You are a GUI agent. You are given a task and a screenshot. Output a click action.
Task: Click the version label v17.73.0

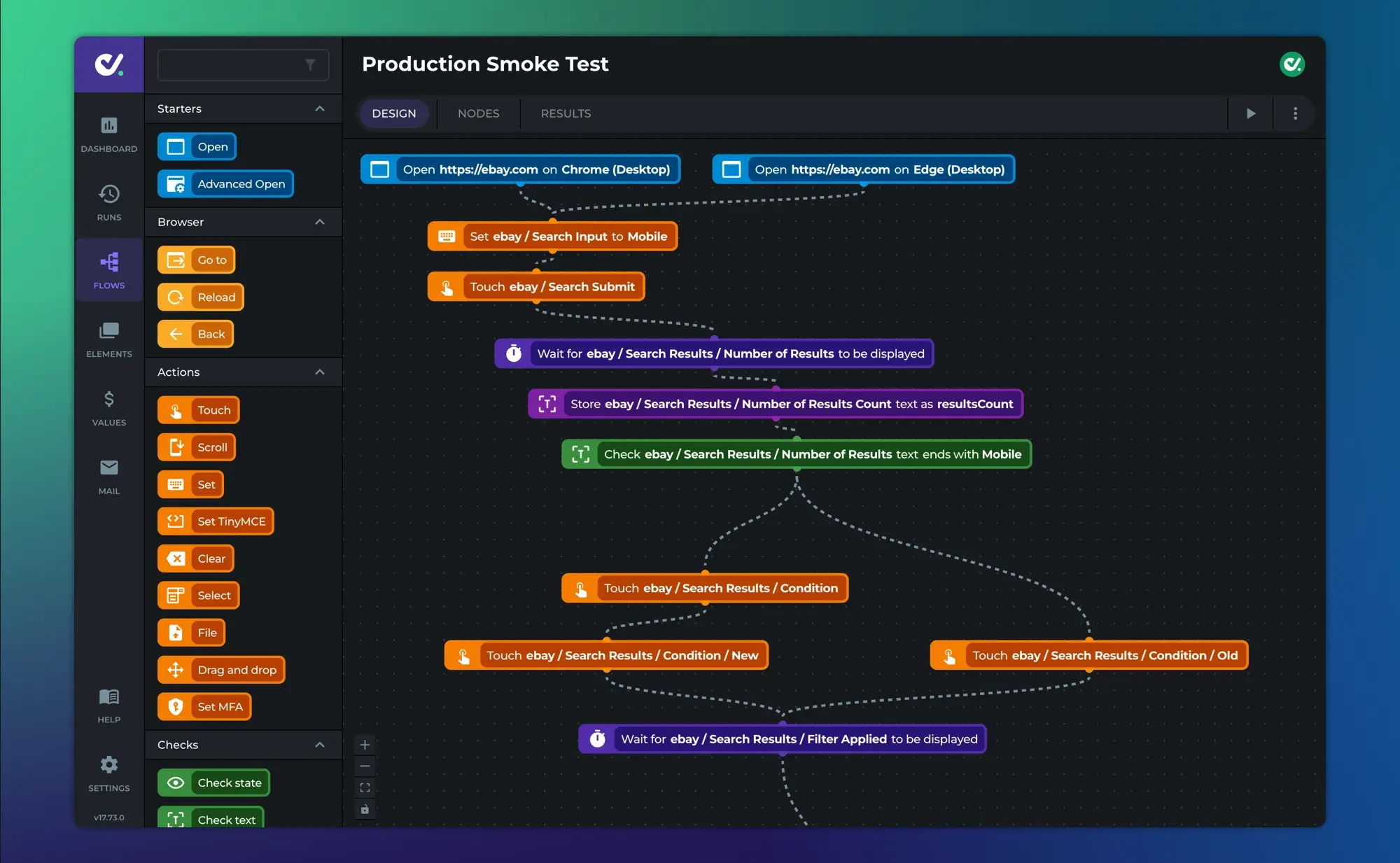click(x=108, y=818)
